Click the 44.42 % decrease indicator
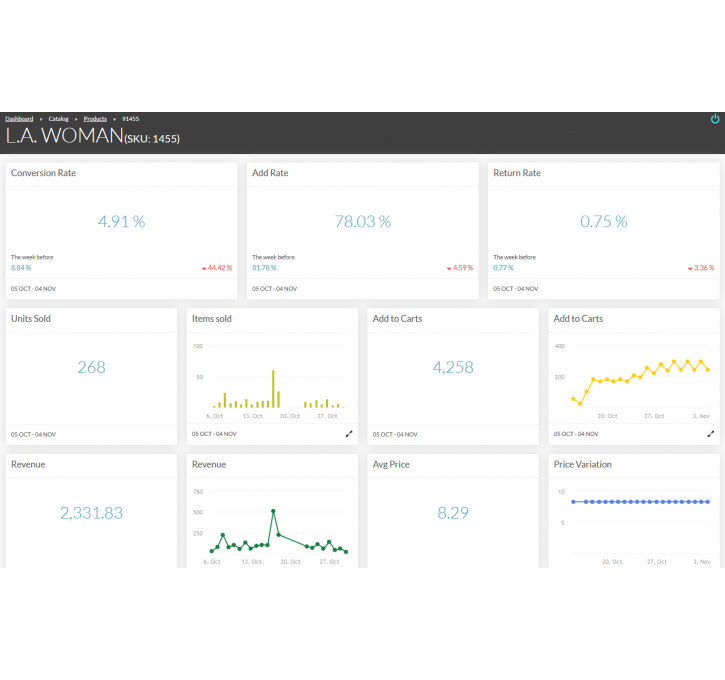 coord(217,268)
